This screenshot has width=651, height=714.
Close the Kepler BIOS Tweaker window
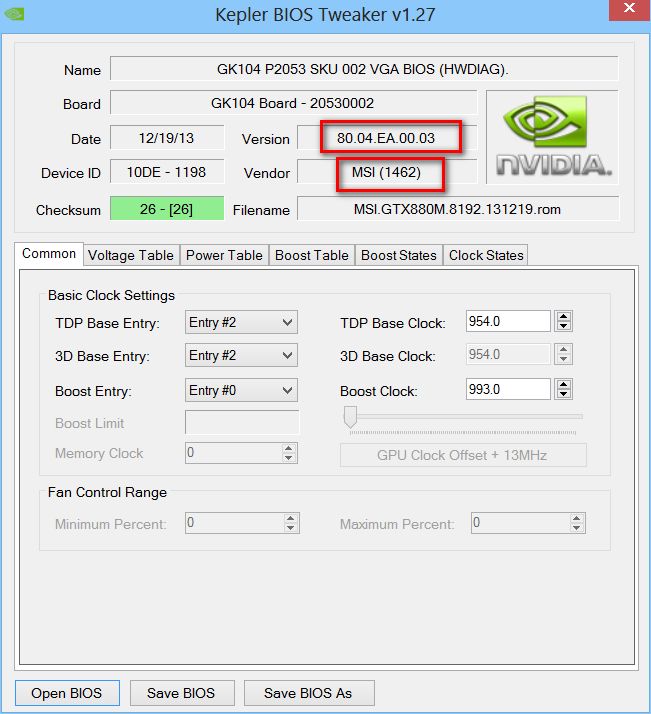coord(629,14)
